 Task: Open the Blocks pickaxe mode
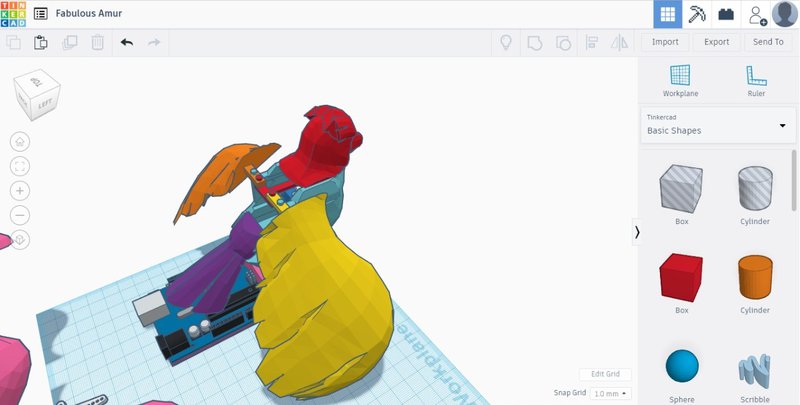coord(696,14)
